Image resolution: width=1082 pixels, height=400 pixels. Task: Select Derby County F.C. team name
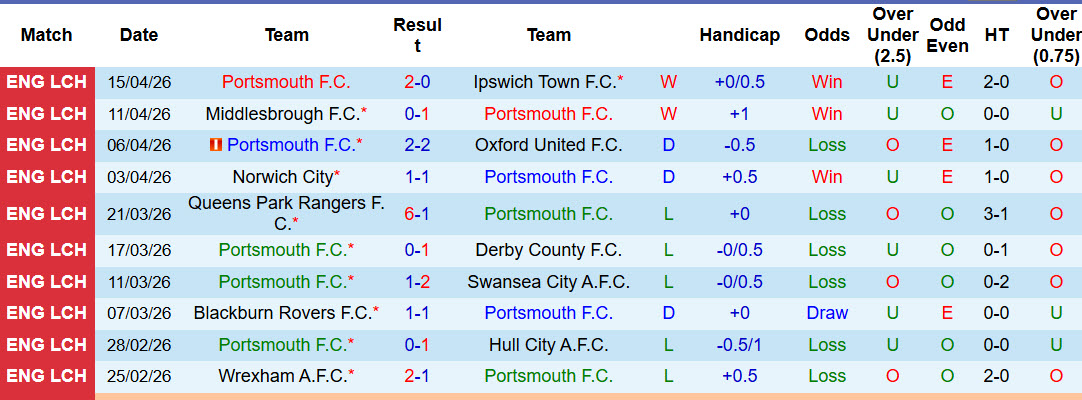548,250
